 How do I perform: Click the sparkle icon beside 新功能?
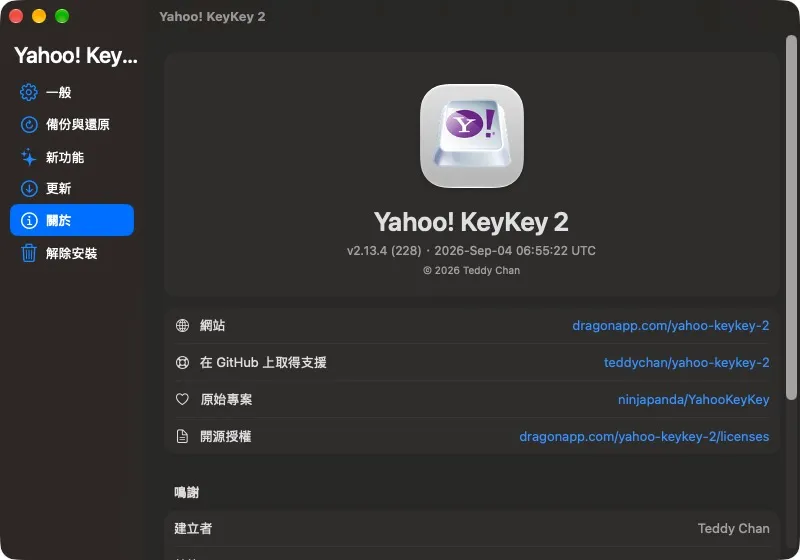coord(29,157)
